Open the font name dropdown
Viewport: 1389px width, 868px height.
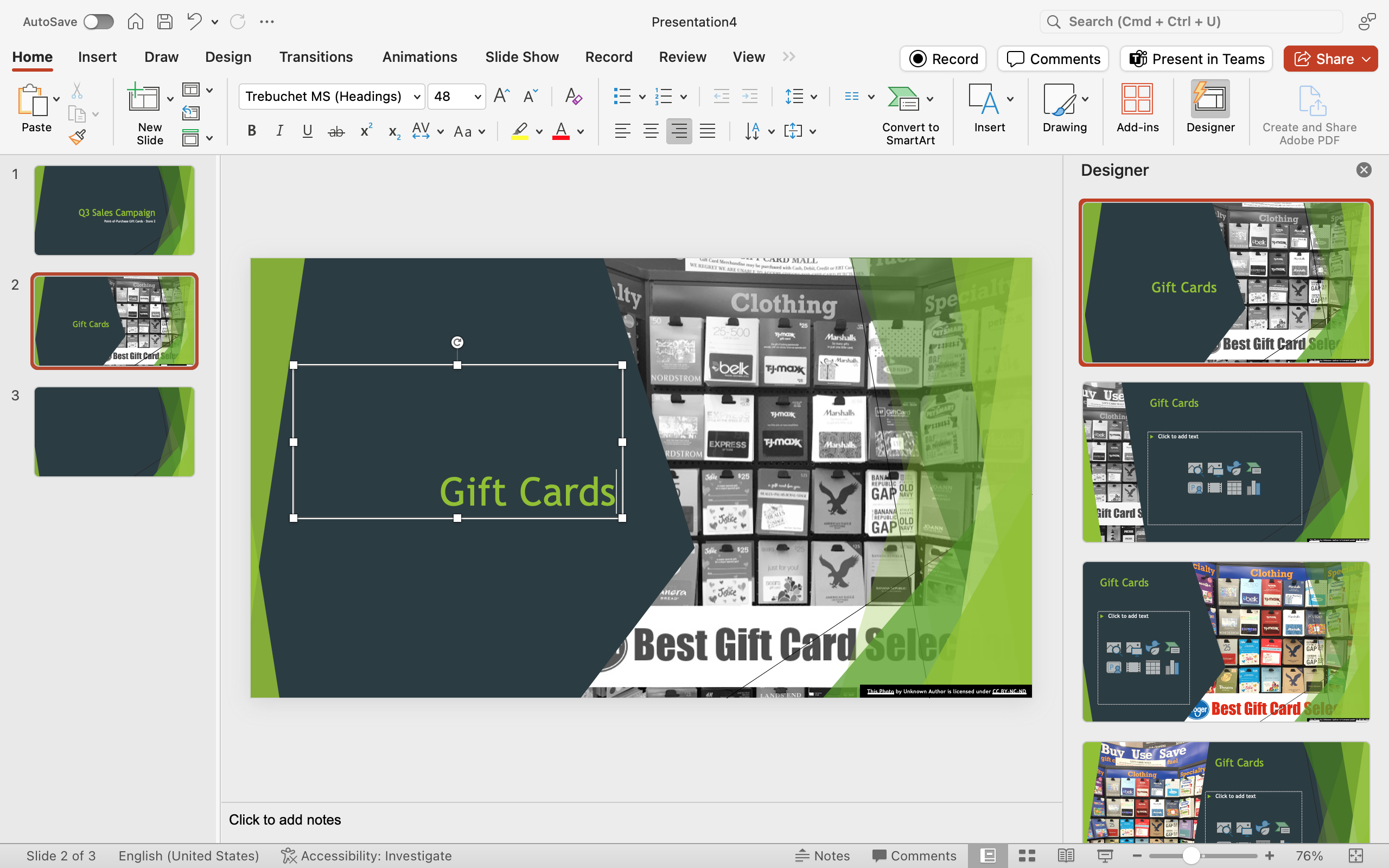pos(417,97)
